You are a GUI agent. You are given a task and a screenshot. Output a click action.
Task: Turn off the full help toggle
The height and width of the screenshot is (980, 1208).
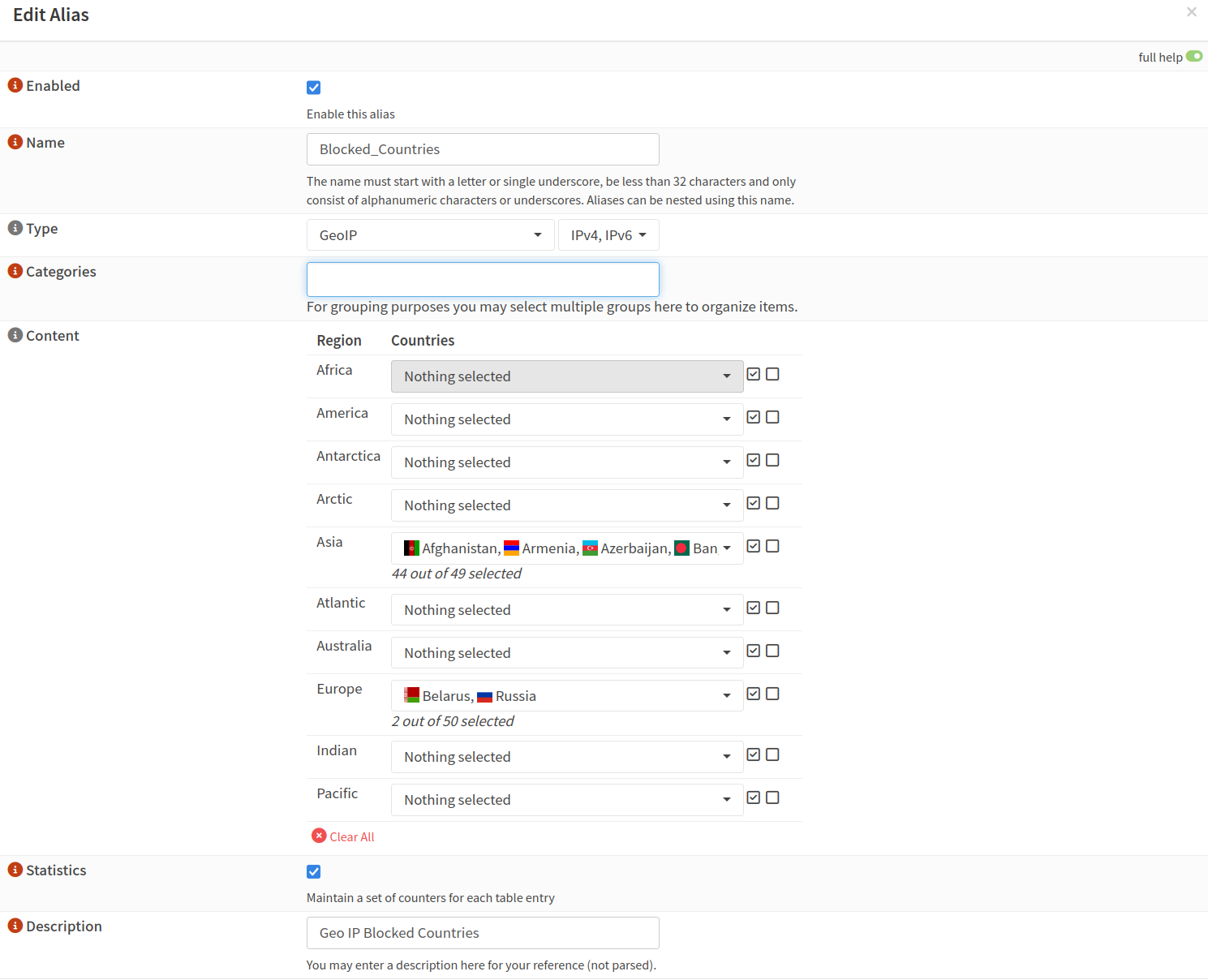(1193, 56)
